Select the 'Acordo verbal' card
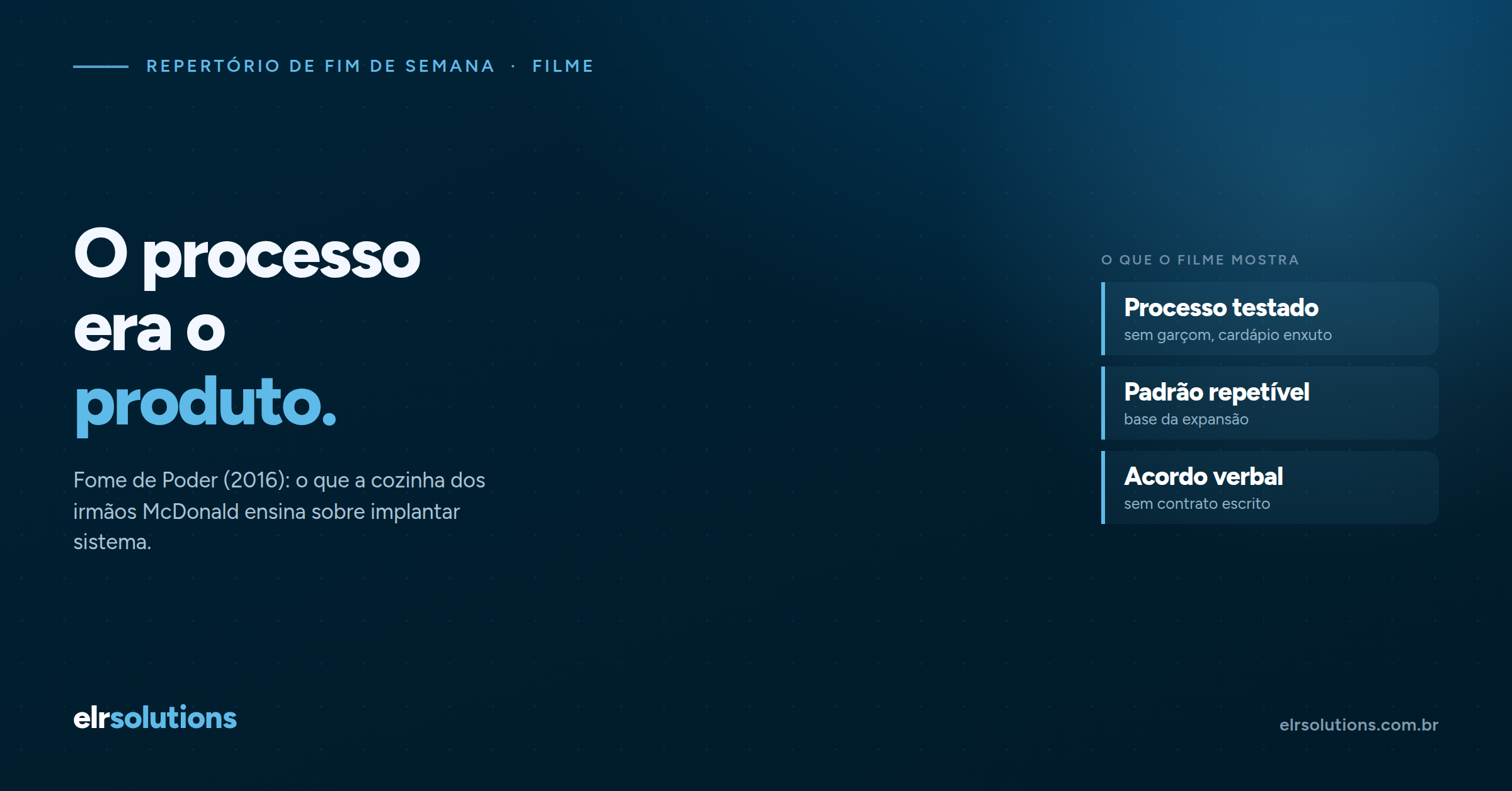 point(1270,487)
